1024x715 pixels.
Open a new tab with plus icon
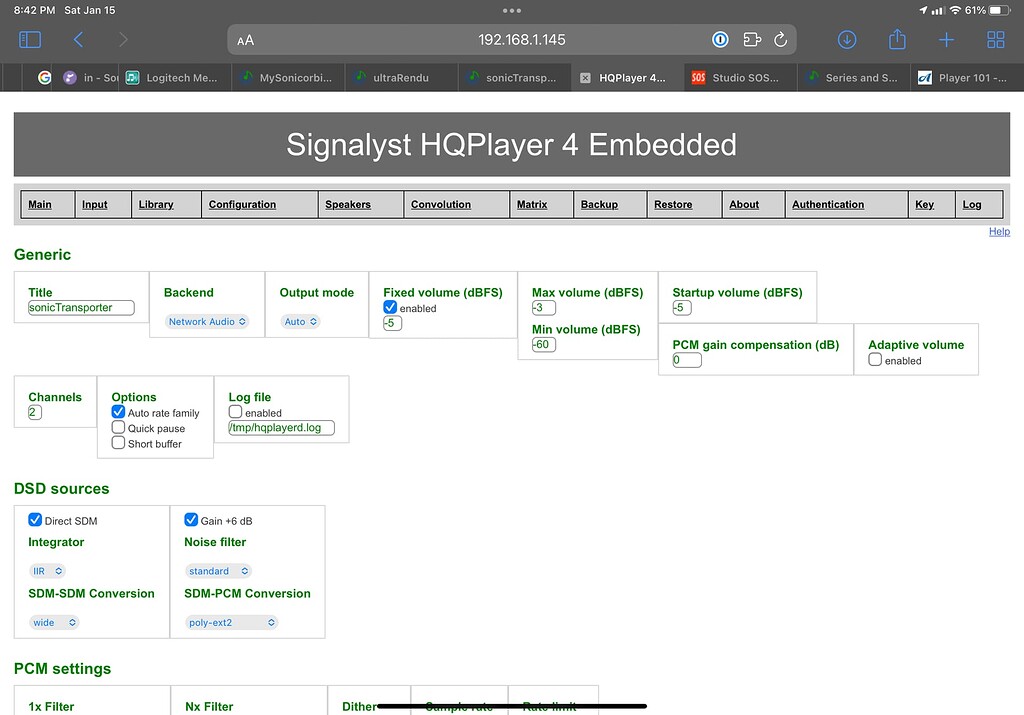pyautogui.click(x=946, y=39)
